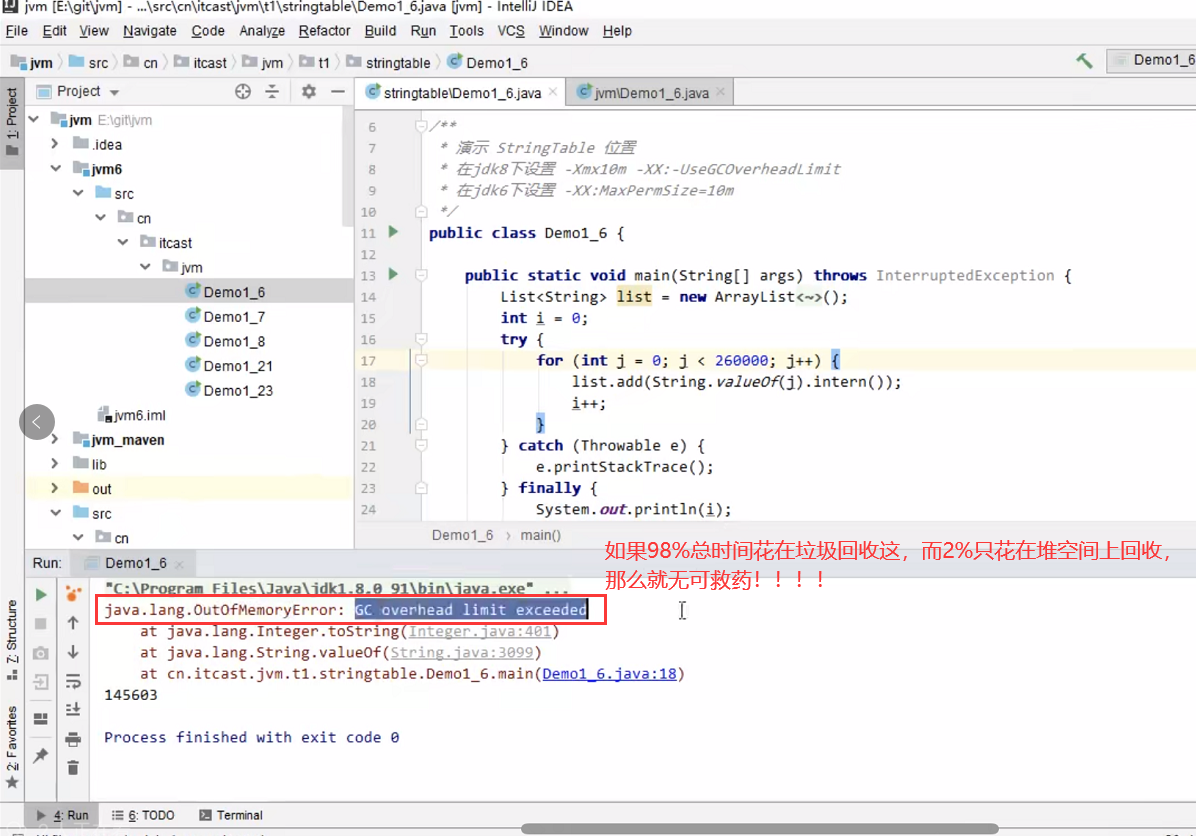Toggle soft-wrap in the Run console

73,681
